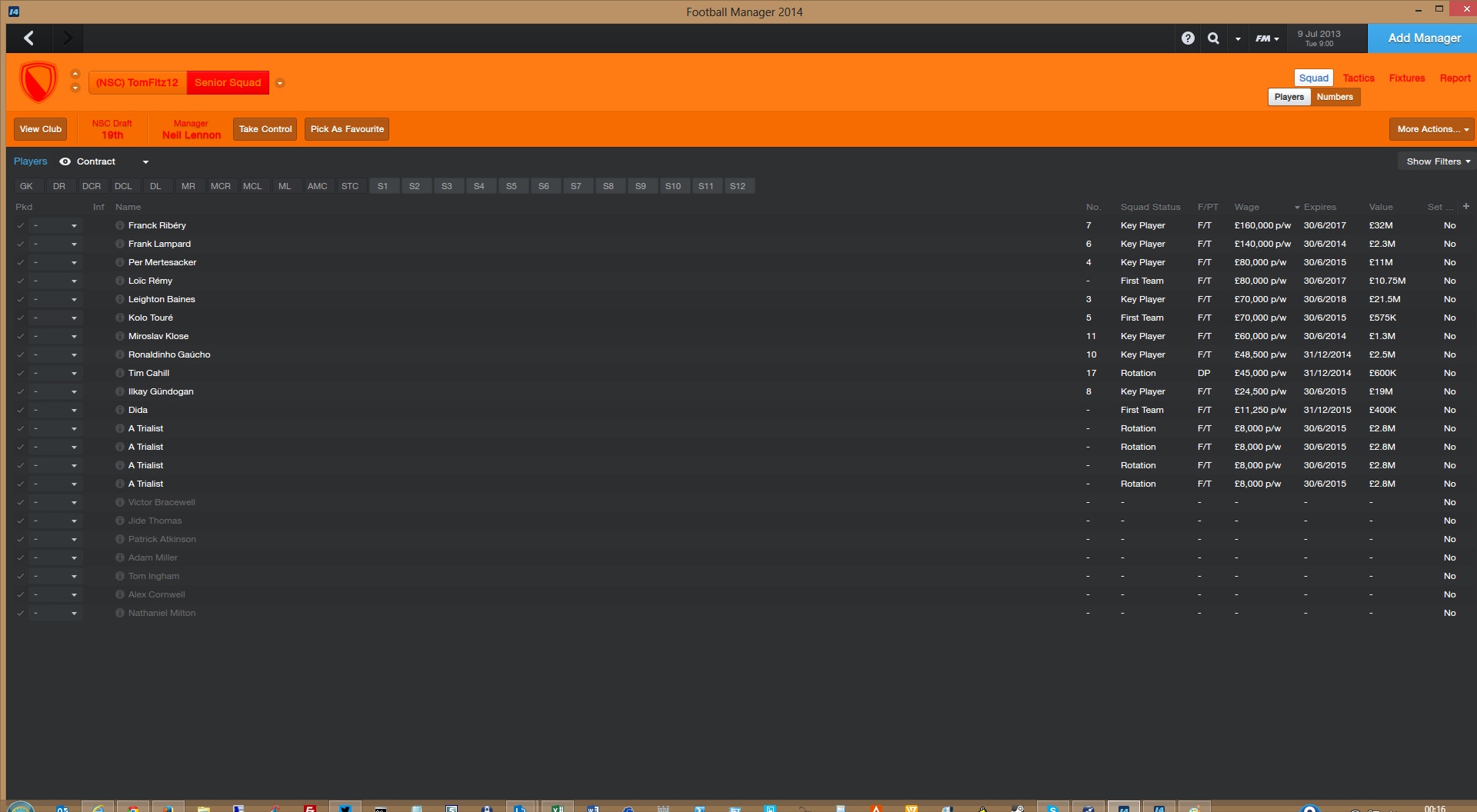Open the FM menu logo

1267,38
